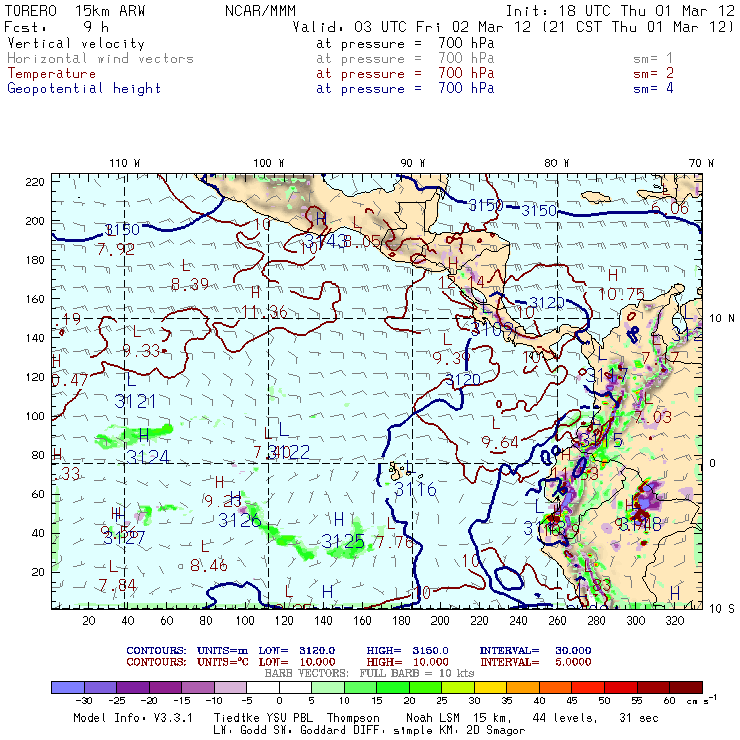This screenshot has height=740, width=740.
Task: Select the red "8.46" temperature value
Action: click(x=209, y=565)
